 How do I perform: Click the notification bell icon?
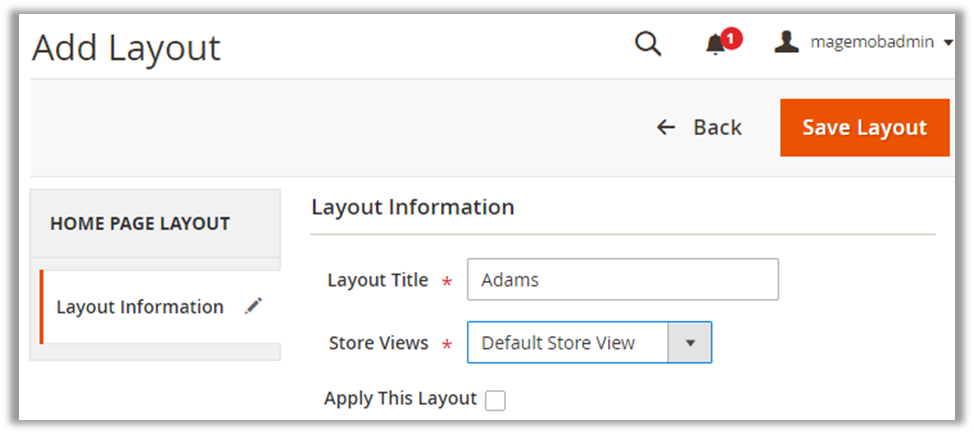715,45
